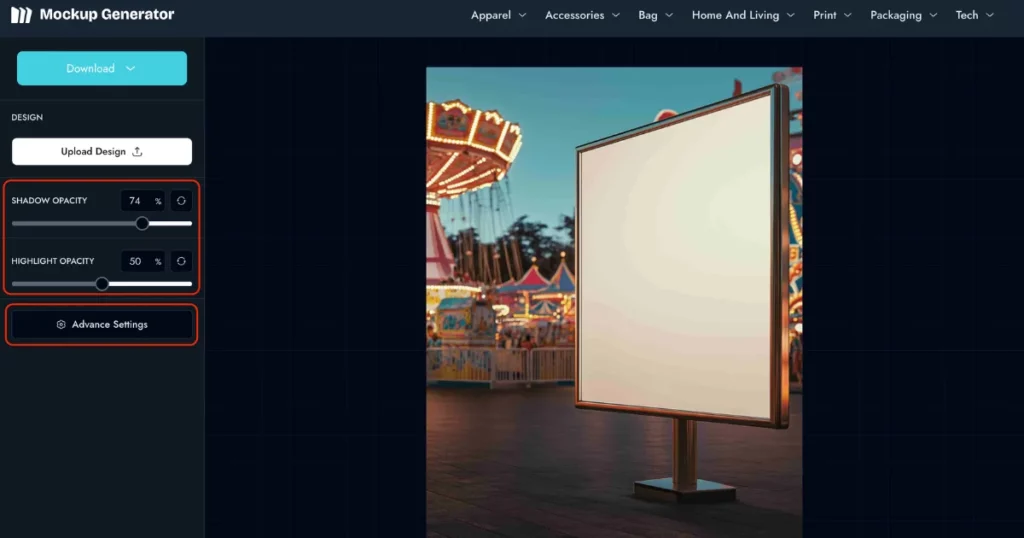Click the Highlight Opacity slider handle

[102, 284]
